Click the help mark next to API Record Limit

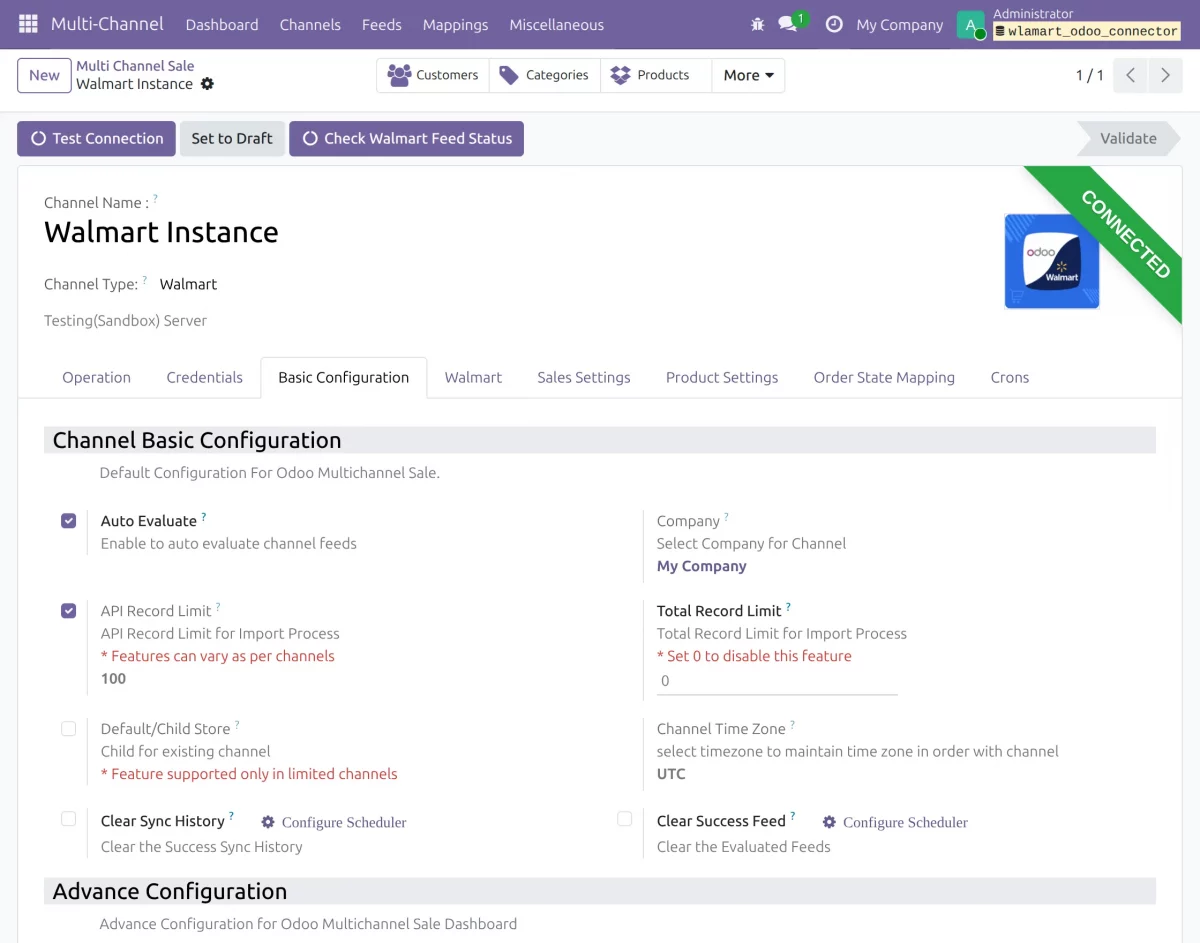(x=218, y=606)
